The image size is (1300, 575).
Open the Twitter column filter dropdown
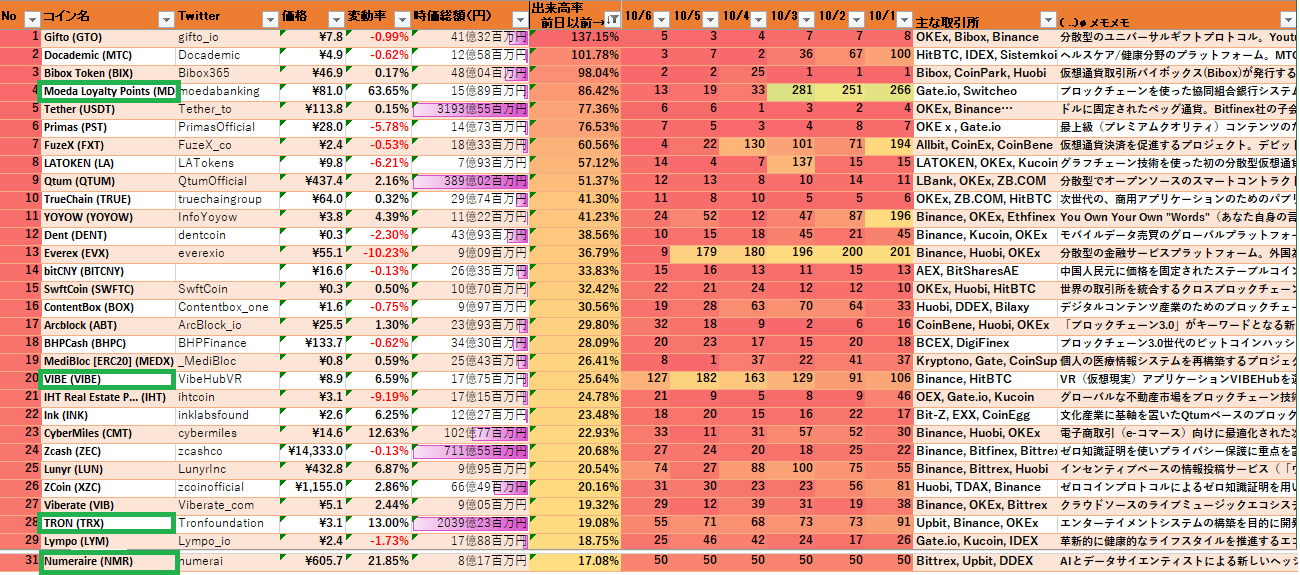pos(268,19)
